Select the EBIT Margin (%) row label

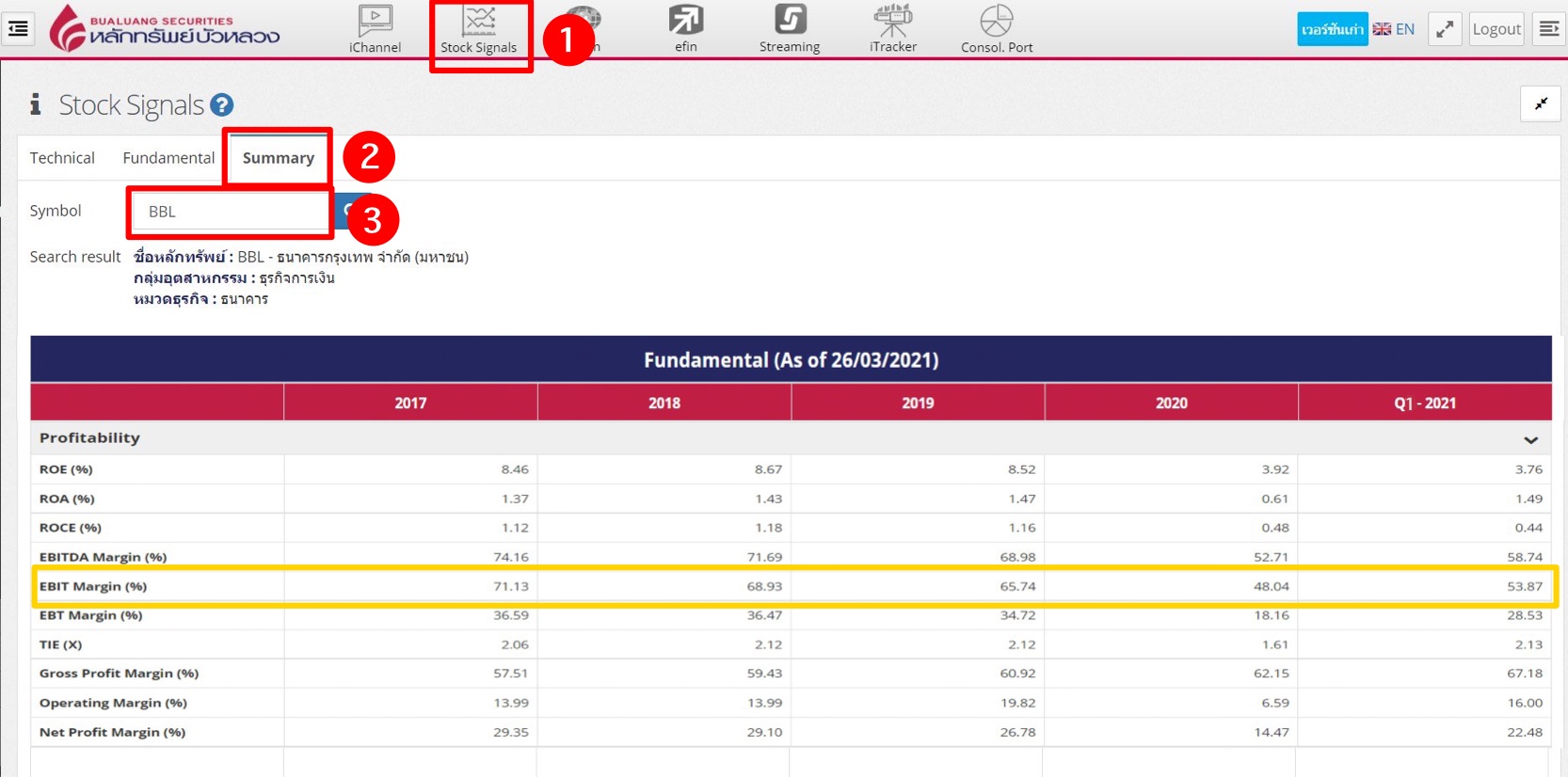click(93, 586)
